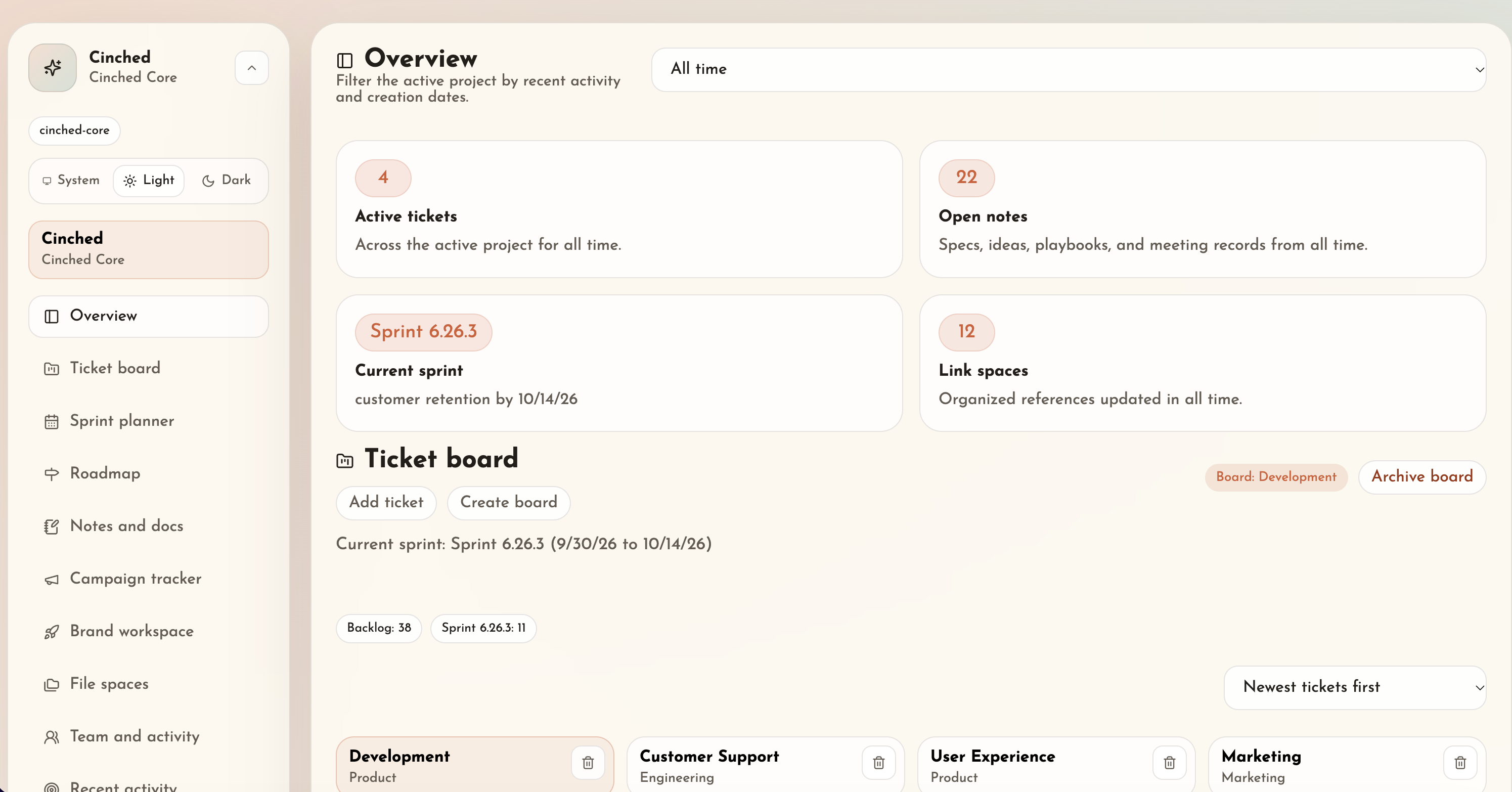Viewport: 1512px width, 792px height.
Task: Delete the Customer Support board trash icon
Action: click(x=879, y=763)
